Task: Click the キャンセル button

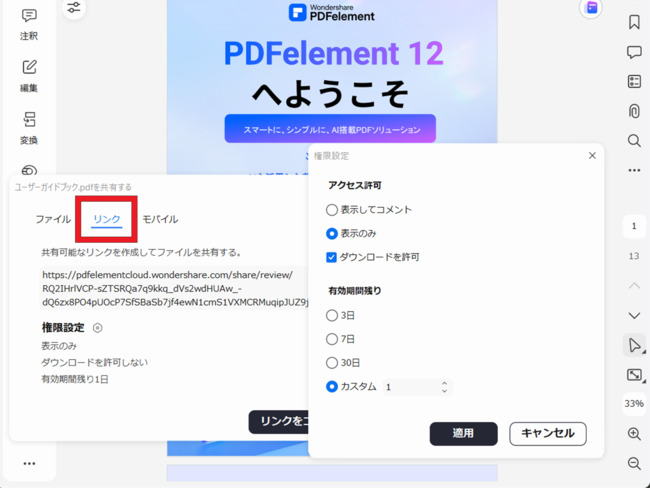Action: (548, 434)
